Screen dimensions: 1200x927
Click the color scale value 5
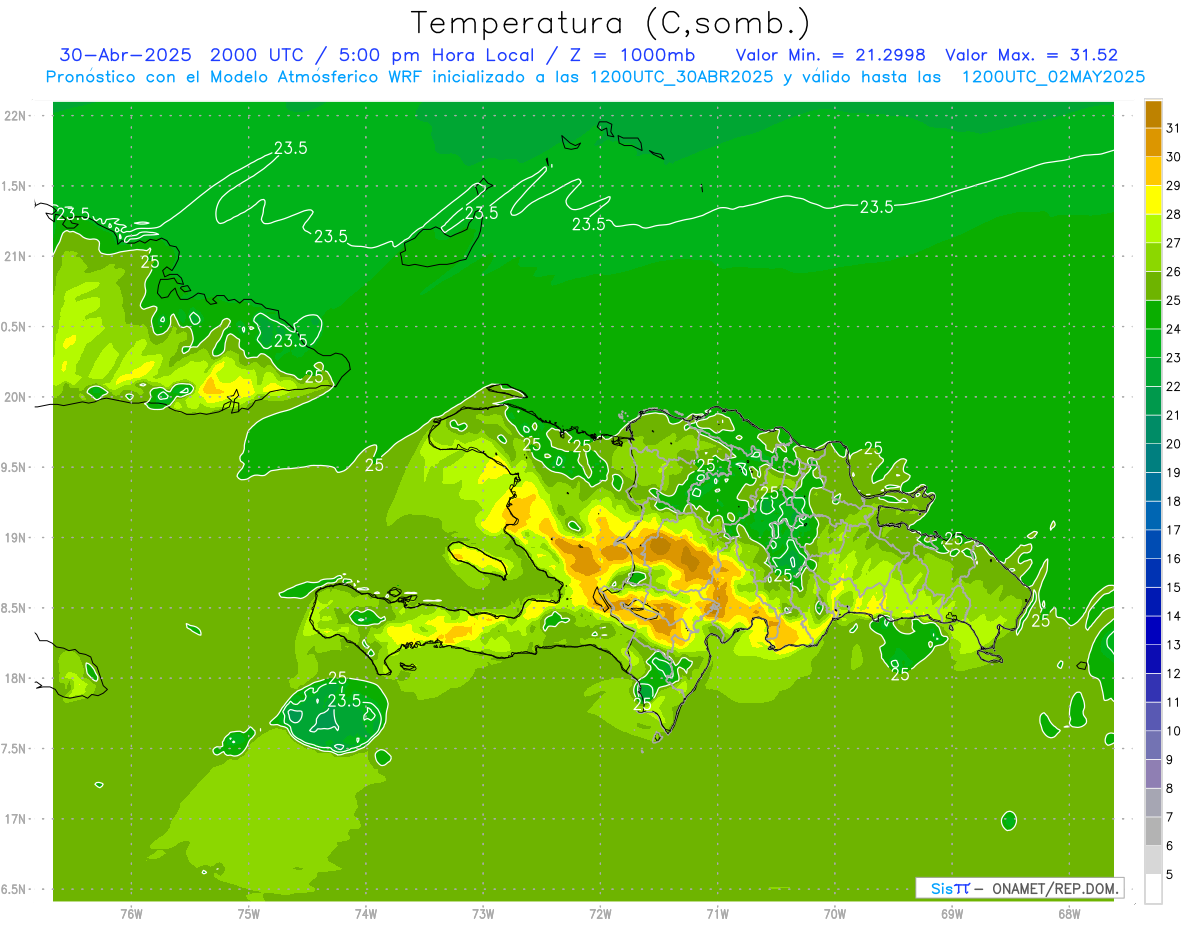point(1170,874)
